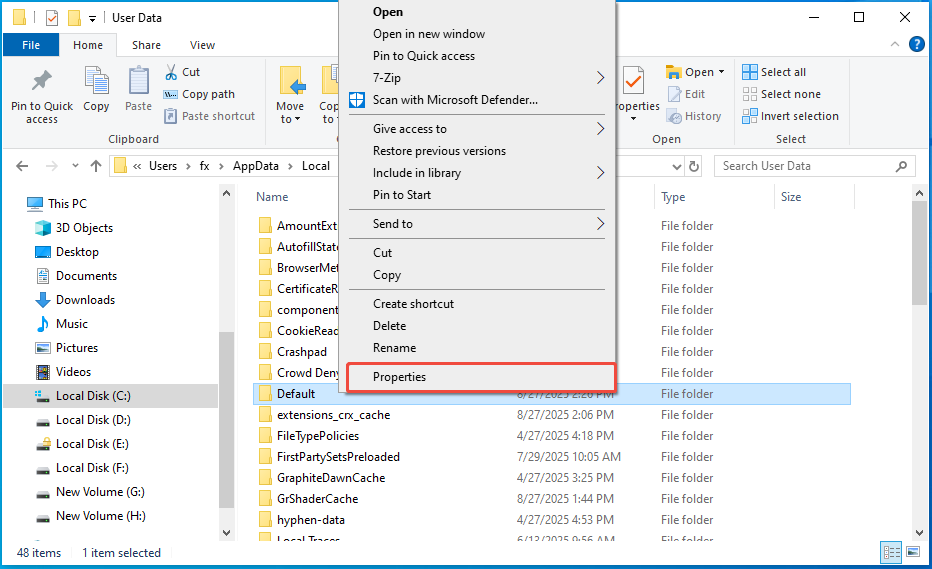Open the Help question mark icon

coord(917,45)
